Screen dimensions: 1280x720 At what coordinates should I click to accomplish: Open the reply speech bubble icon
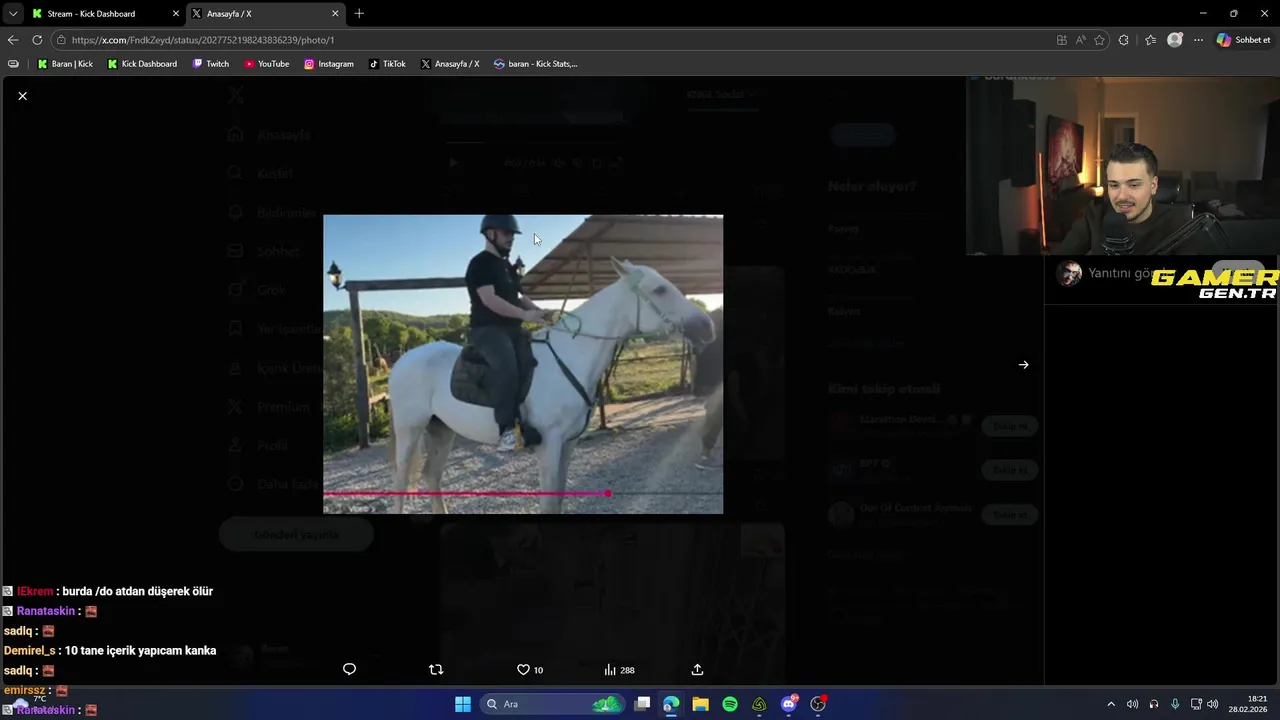click(x=349, y=669)
